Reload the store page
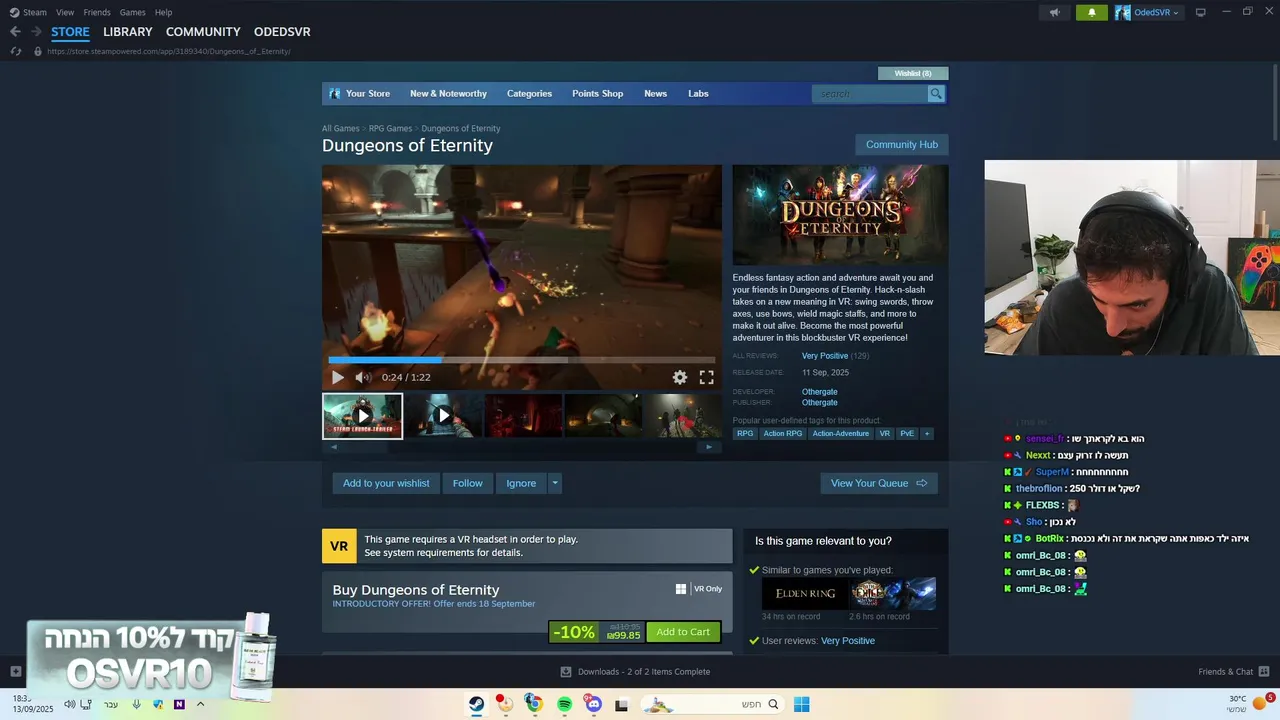 pyautogui.click(x=16, y=51)
